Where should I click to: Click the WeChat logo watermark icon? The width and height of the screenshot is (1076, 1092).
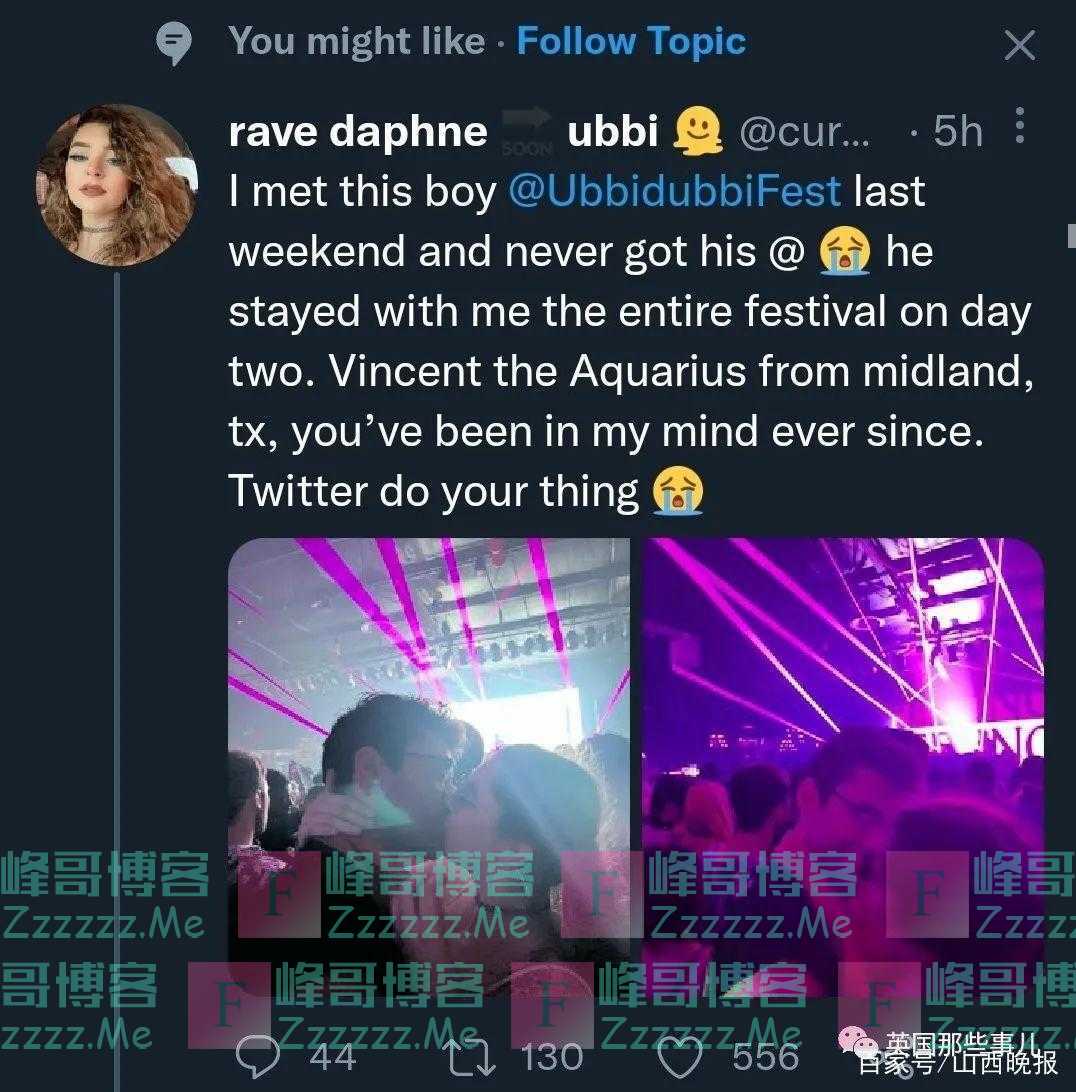tap(858, 1044)
